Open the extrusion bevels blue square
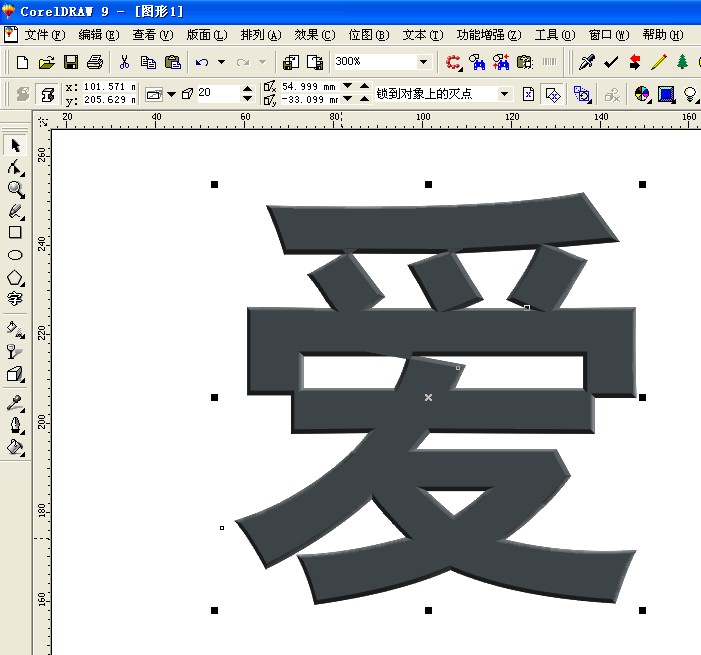 (x=666, y=94)
